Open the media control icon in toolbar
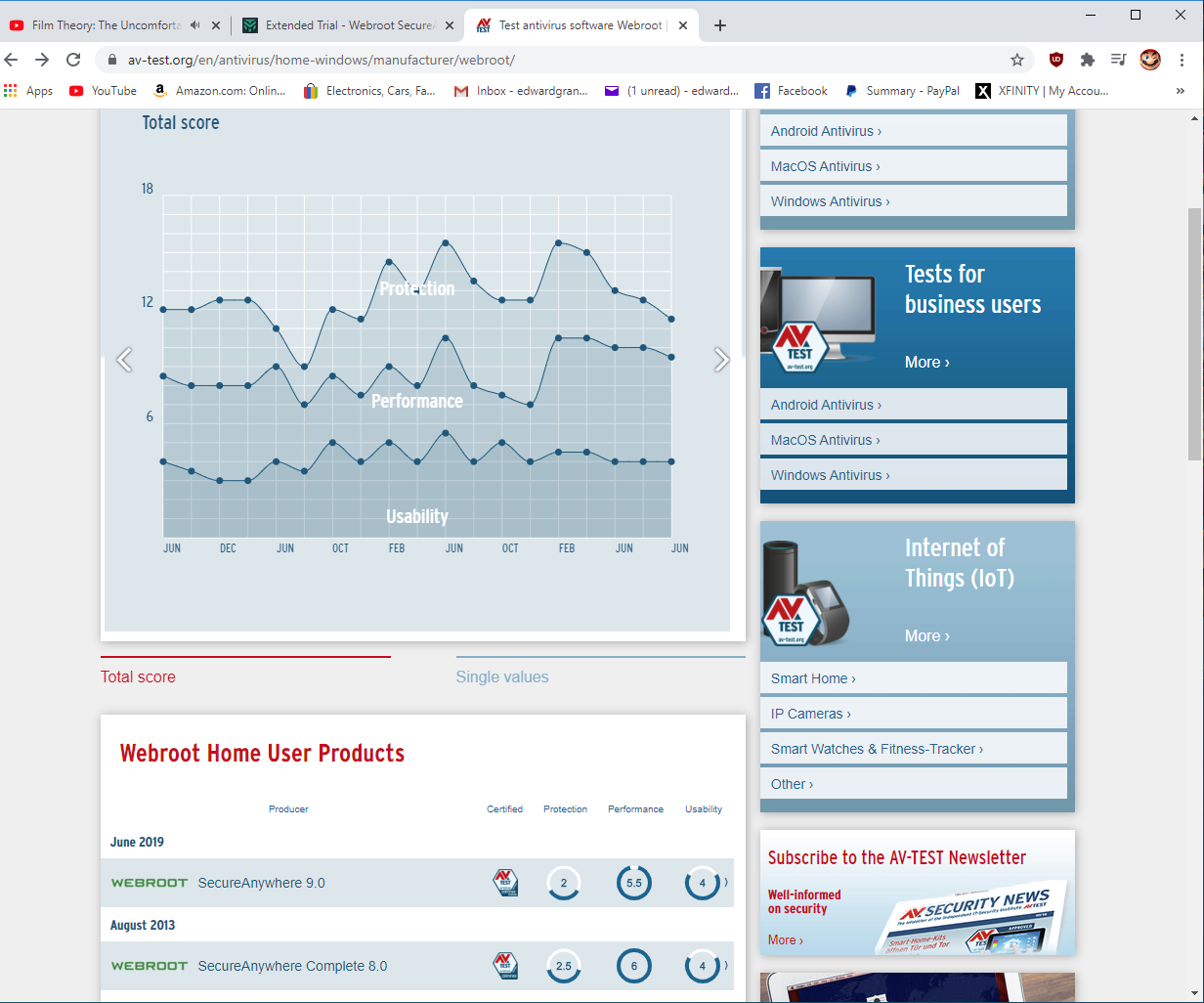Viewport: 1204px width, 1003px height. (1119, 60)
